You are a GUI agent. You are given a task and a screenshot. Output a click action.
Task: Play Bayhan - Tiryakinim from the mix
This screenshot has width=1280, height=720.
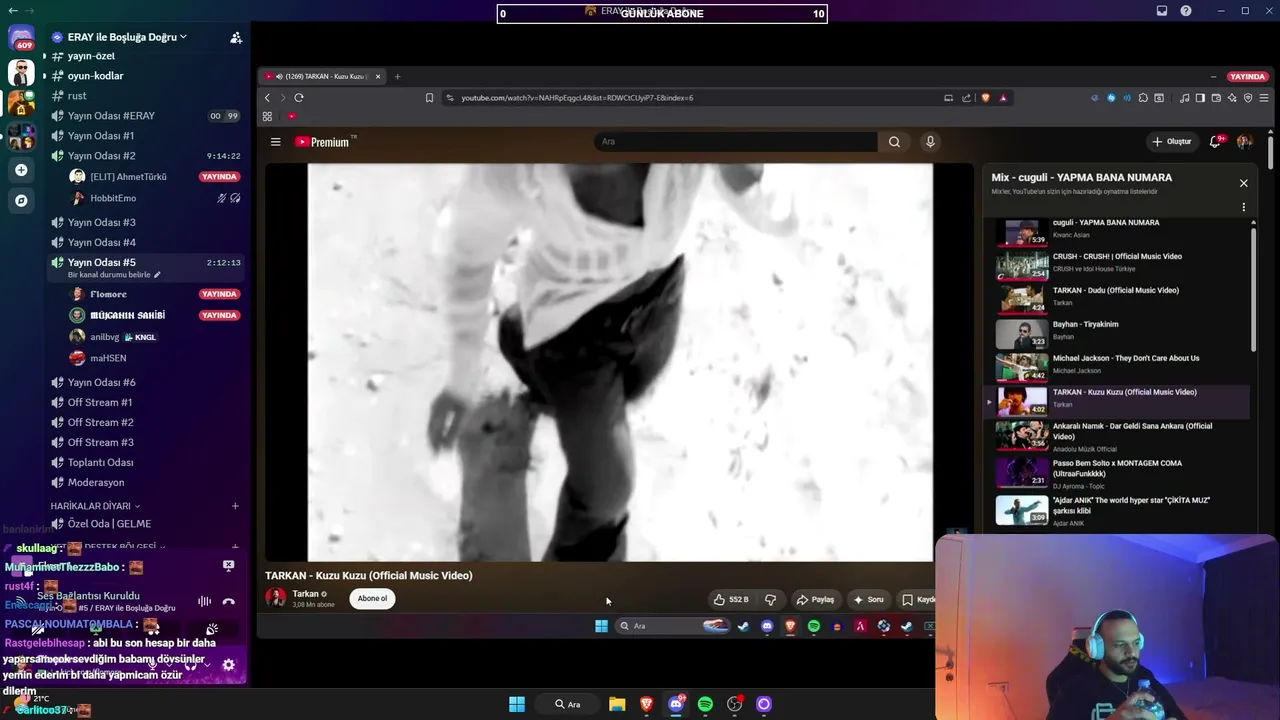1118,331
